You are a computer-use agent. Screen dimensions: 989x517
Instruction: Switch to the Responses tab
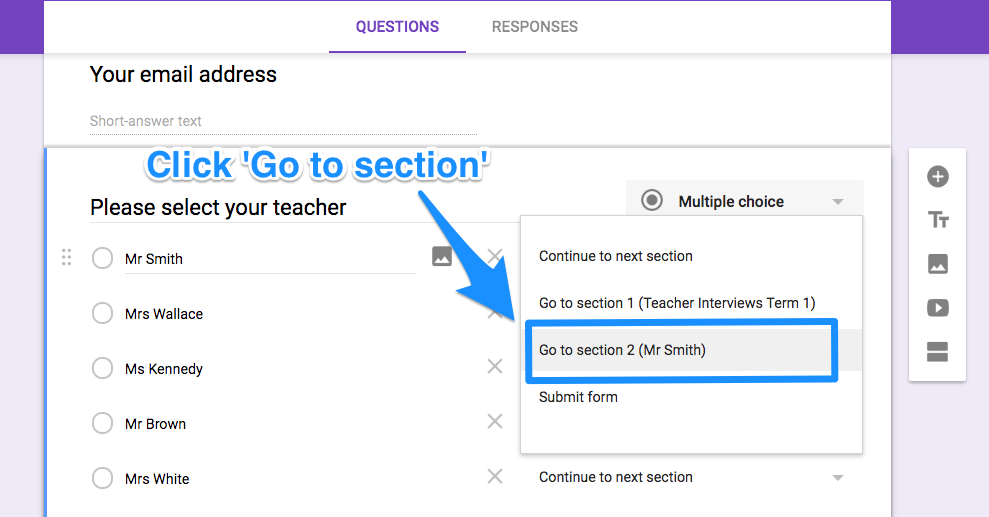(x=535, y=26)
